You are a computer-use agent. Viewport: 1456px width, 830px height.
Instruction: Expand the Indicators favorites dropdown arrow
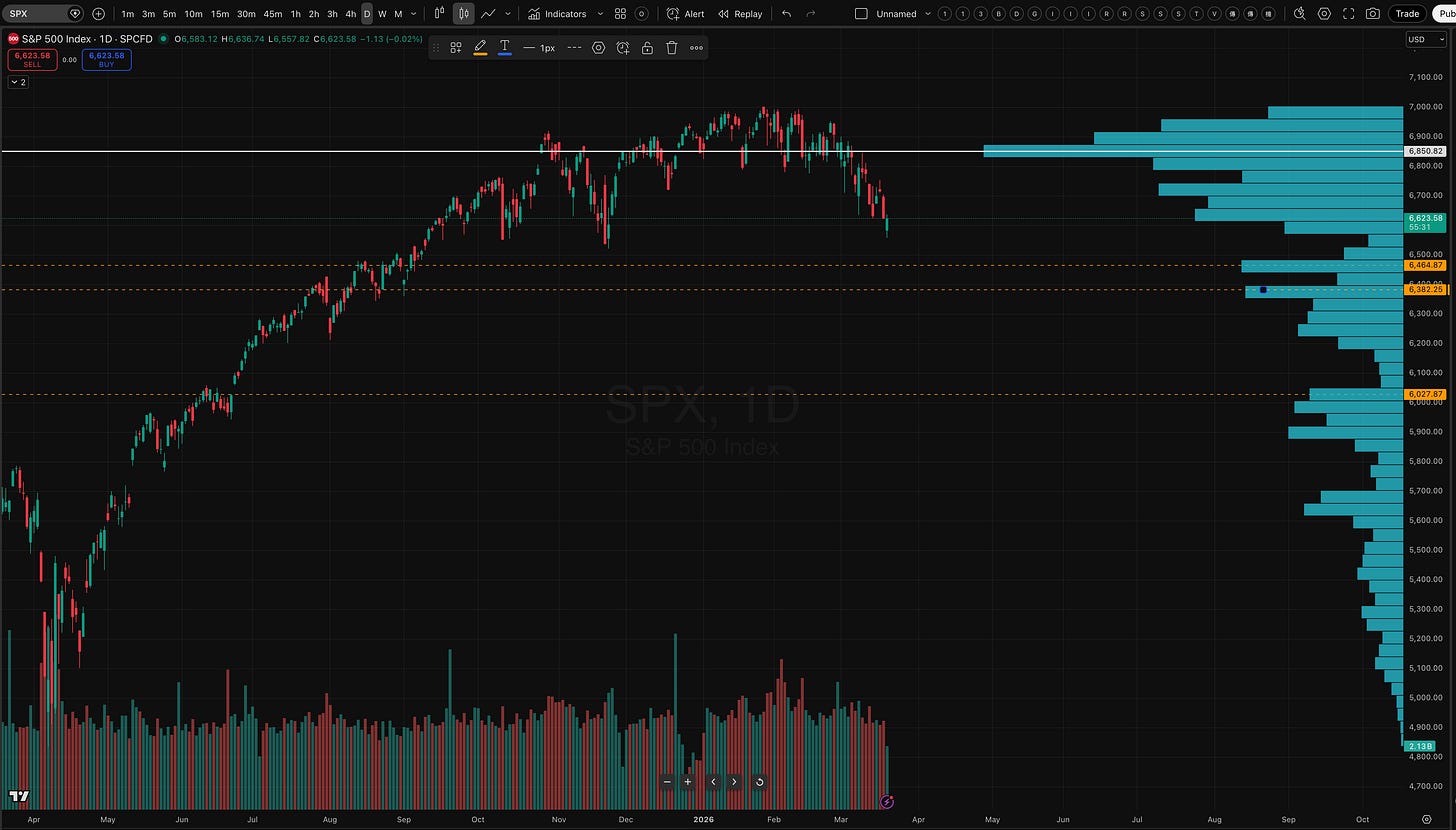tap(600, 14)
